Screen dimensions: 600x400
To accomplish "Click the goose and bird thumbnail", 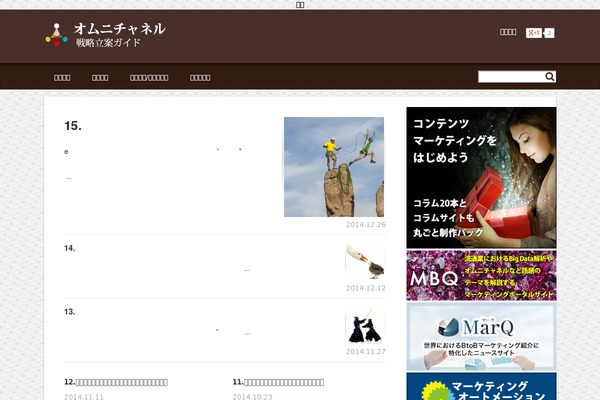I will point(365,262).
